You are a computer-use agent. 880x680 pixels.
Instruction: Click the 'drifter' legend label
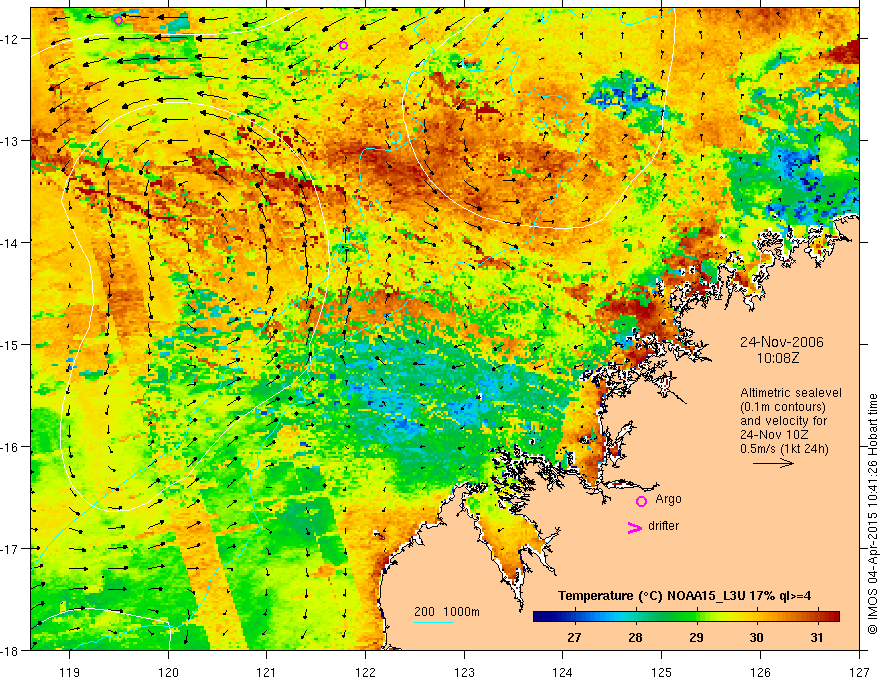pos(663,526)
